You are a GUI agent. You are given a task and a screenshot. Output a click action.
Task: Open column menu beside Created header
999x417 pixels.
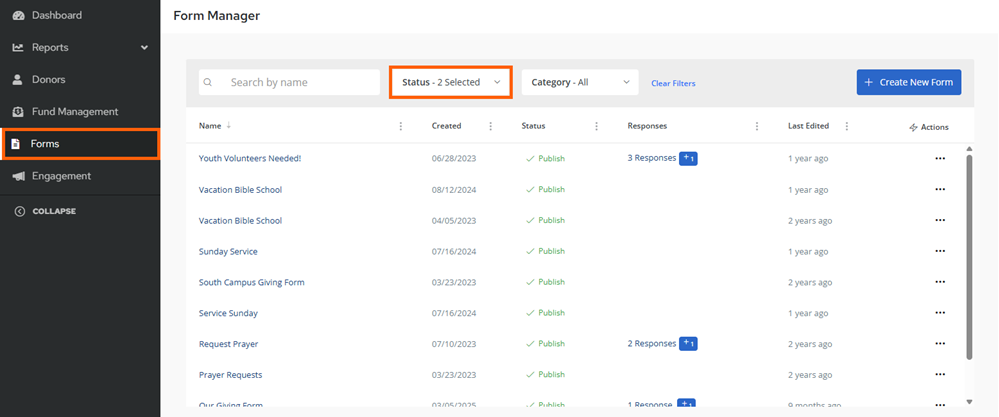[x=490, y=126]
